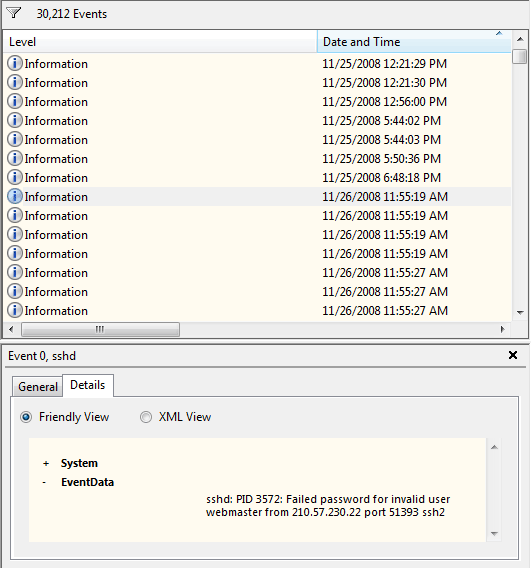Screen dimensions: 531x568
Task: Click the info icon for 5:44:02 PM event
Action: click(x=15, y=120)
